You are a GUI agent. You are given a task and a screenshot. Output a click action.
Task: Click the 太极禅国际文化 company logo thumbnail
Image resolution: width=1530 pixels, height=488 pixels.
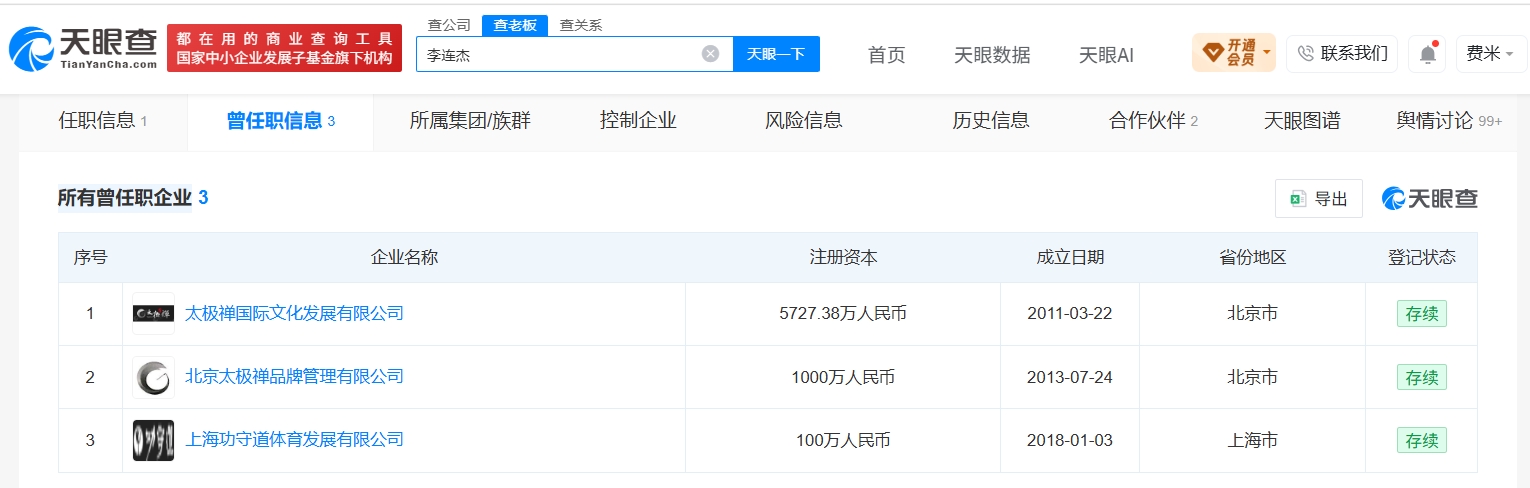click(x=153, y=314)
